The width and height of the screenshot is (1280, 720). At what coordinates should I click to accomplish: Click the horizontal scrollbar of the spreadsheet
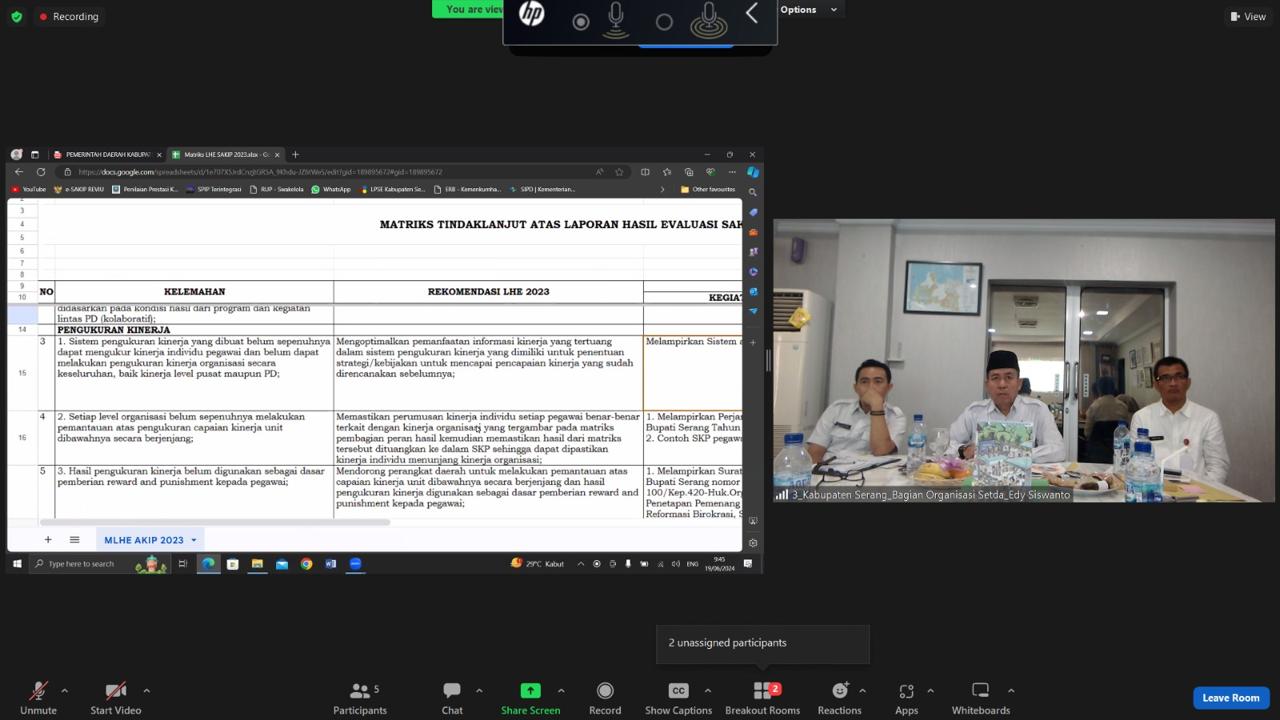point(215,522)
